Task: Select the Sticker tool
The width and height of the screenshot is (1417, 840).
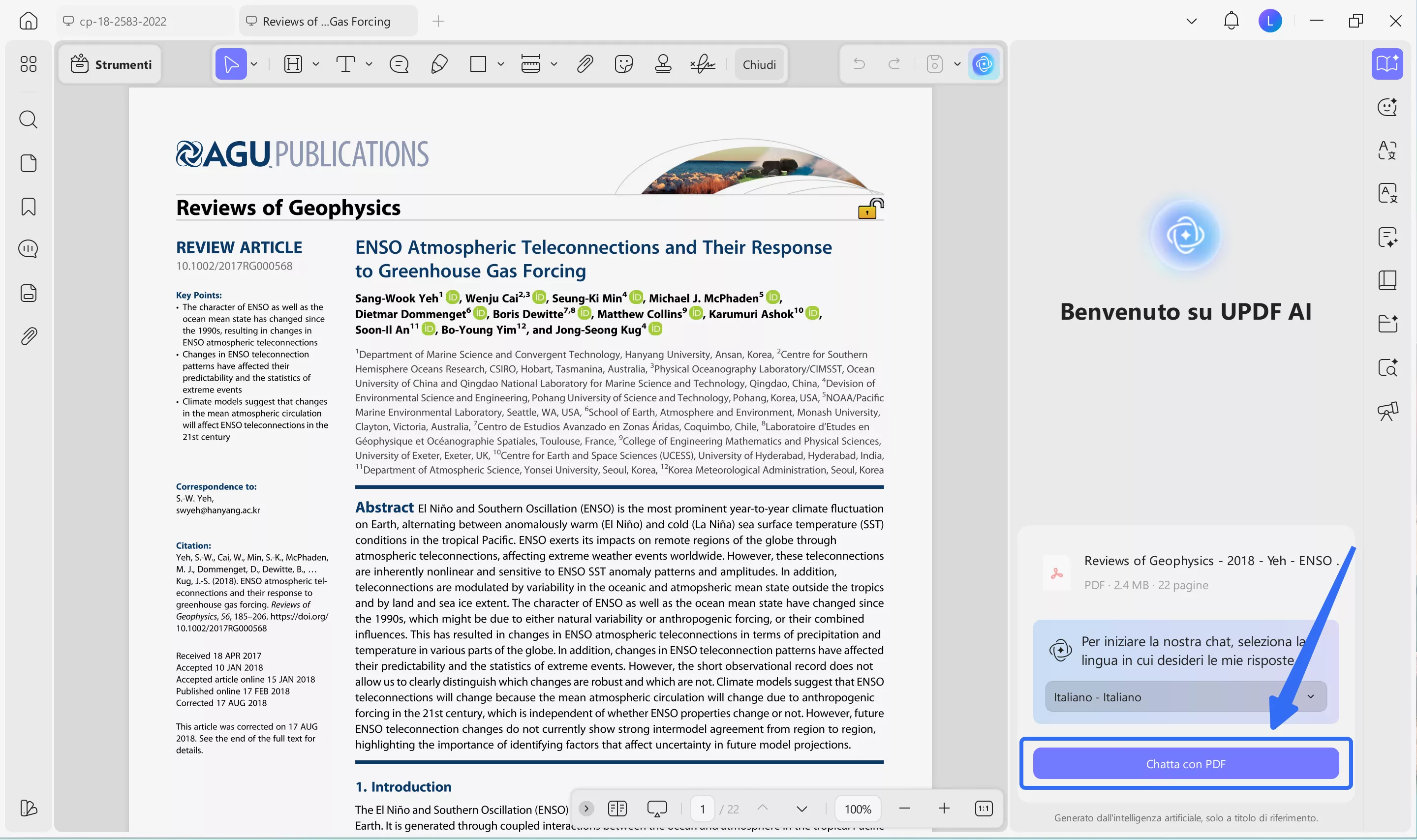Action: [x=623, y=64]
